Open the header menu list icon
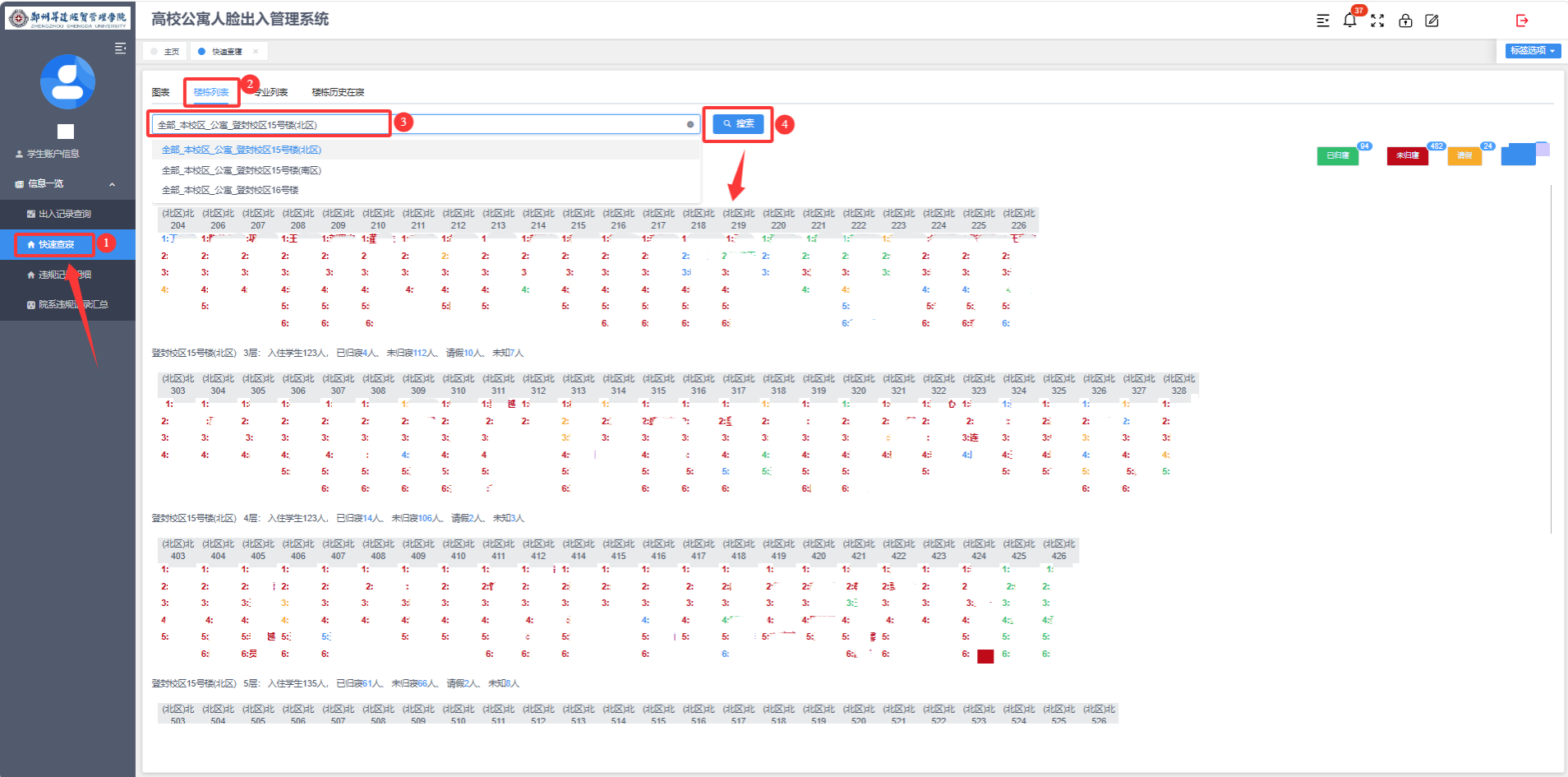Viewport: 1568px width, 777px height. (1322, 21)
